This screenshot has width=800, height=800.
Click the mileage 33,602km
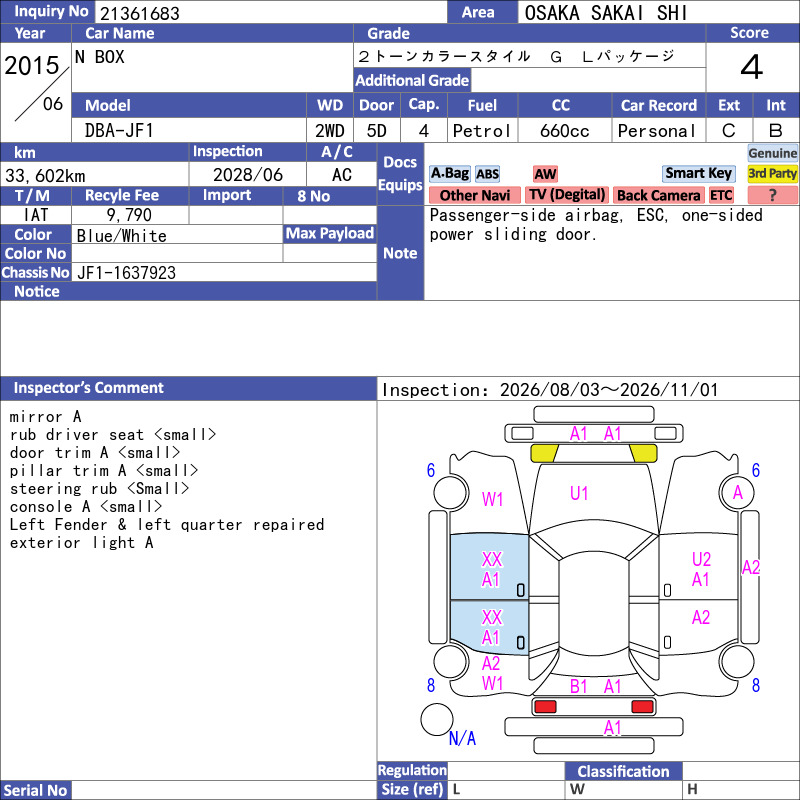45,176
